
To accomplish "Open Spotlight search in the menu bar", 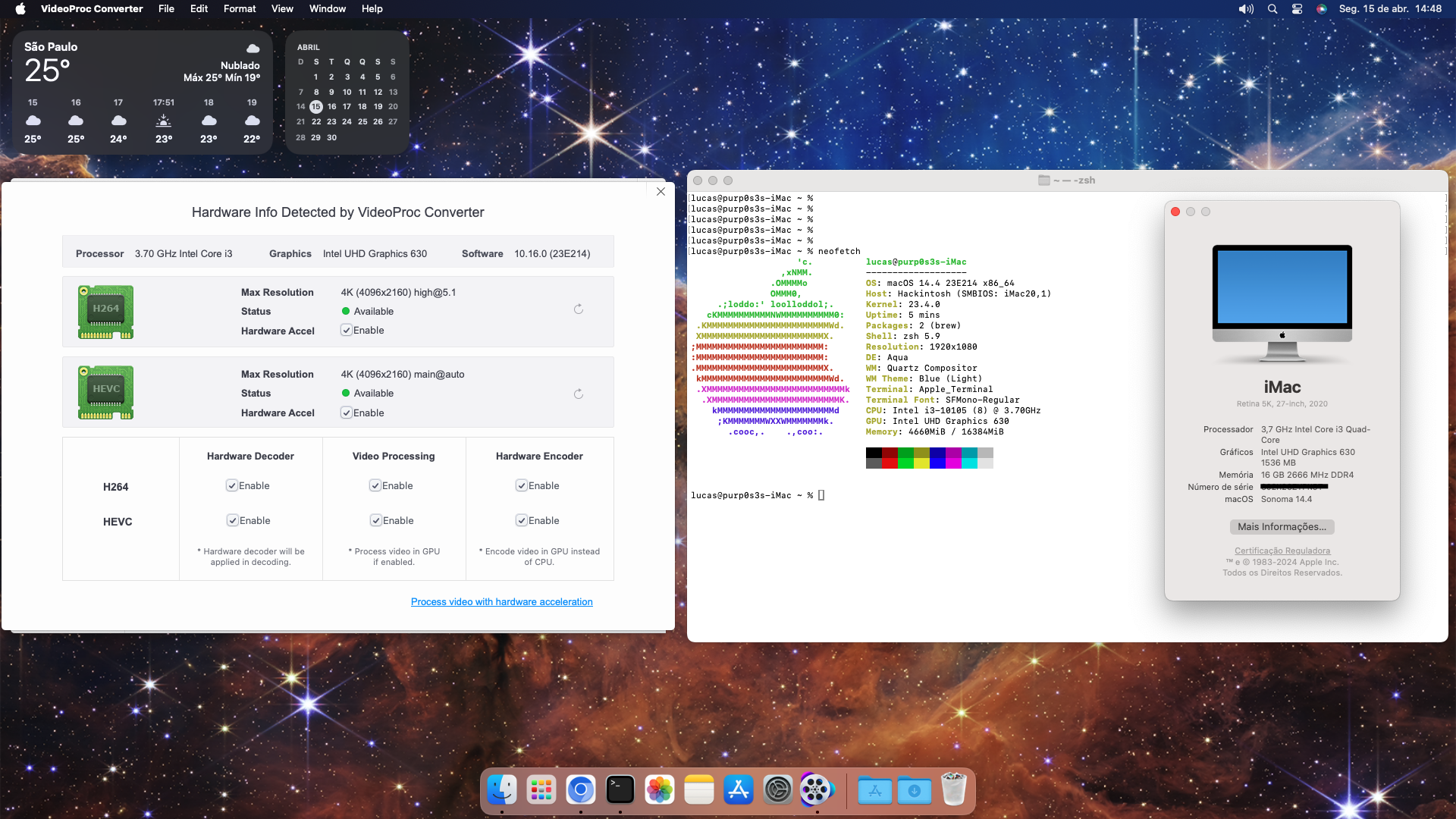I will (1272, 9).
